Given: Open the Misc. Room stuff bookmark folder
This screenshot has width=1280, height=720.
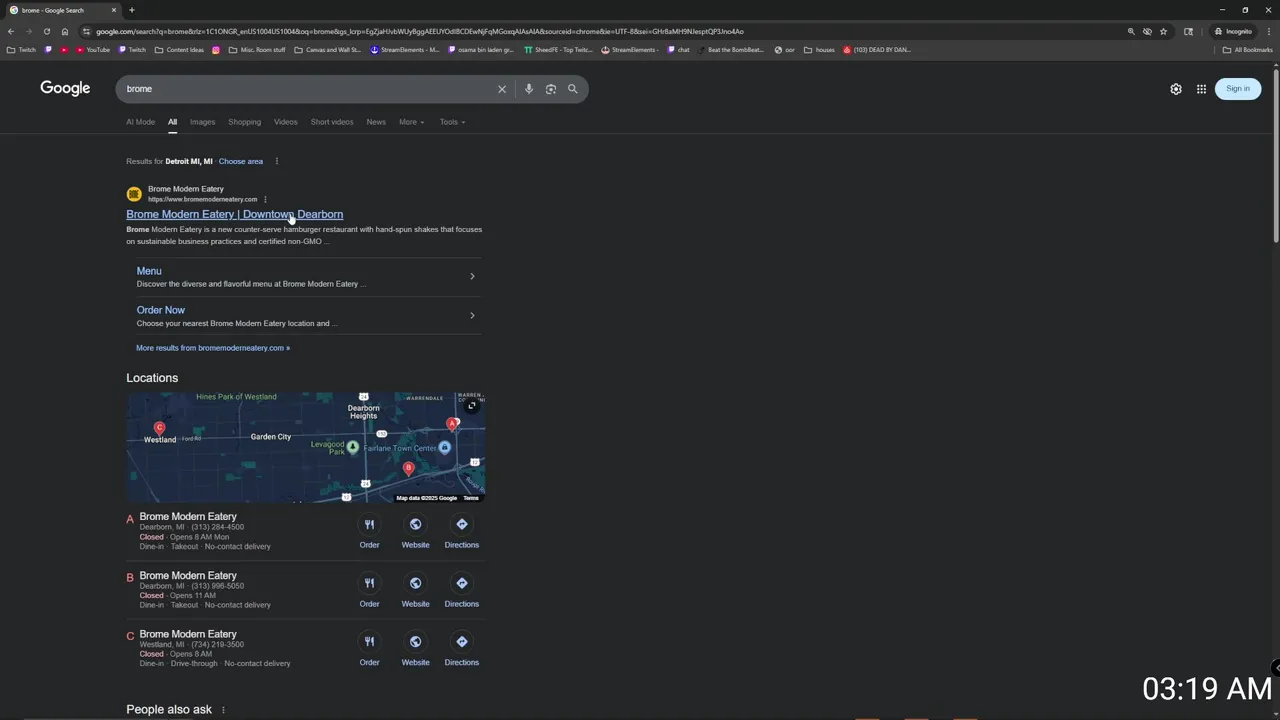Looking at the screenshot, I should (257, 49).
